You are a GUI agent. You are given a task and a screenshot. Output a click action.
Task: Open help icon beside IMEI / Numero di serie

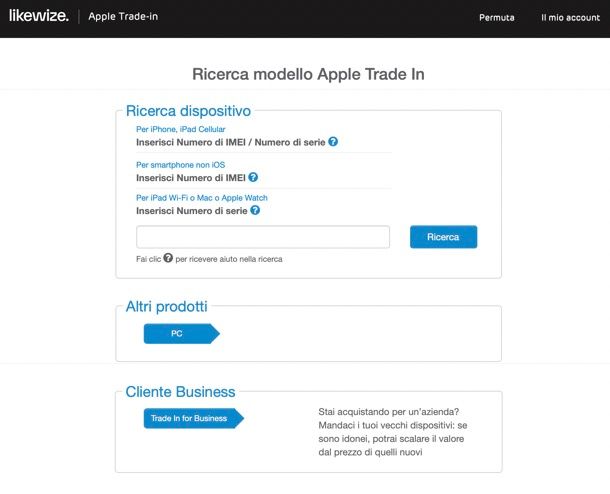tap(333, 142)
